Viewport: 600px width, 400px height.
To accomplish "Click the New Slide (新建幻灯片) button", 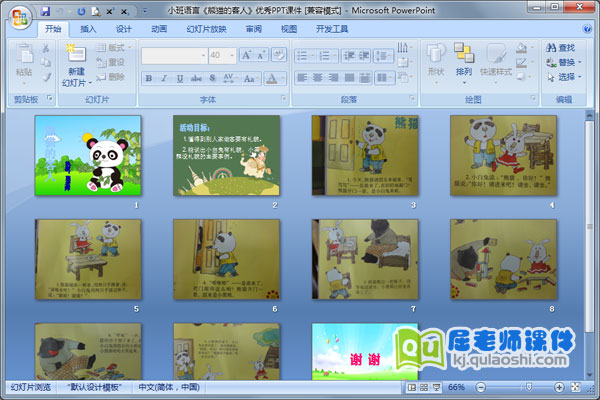I will click(76, 63).
